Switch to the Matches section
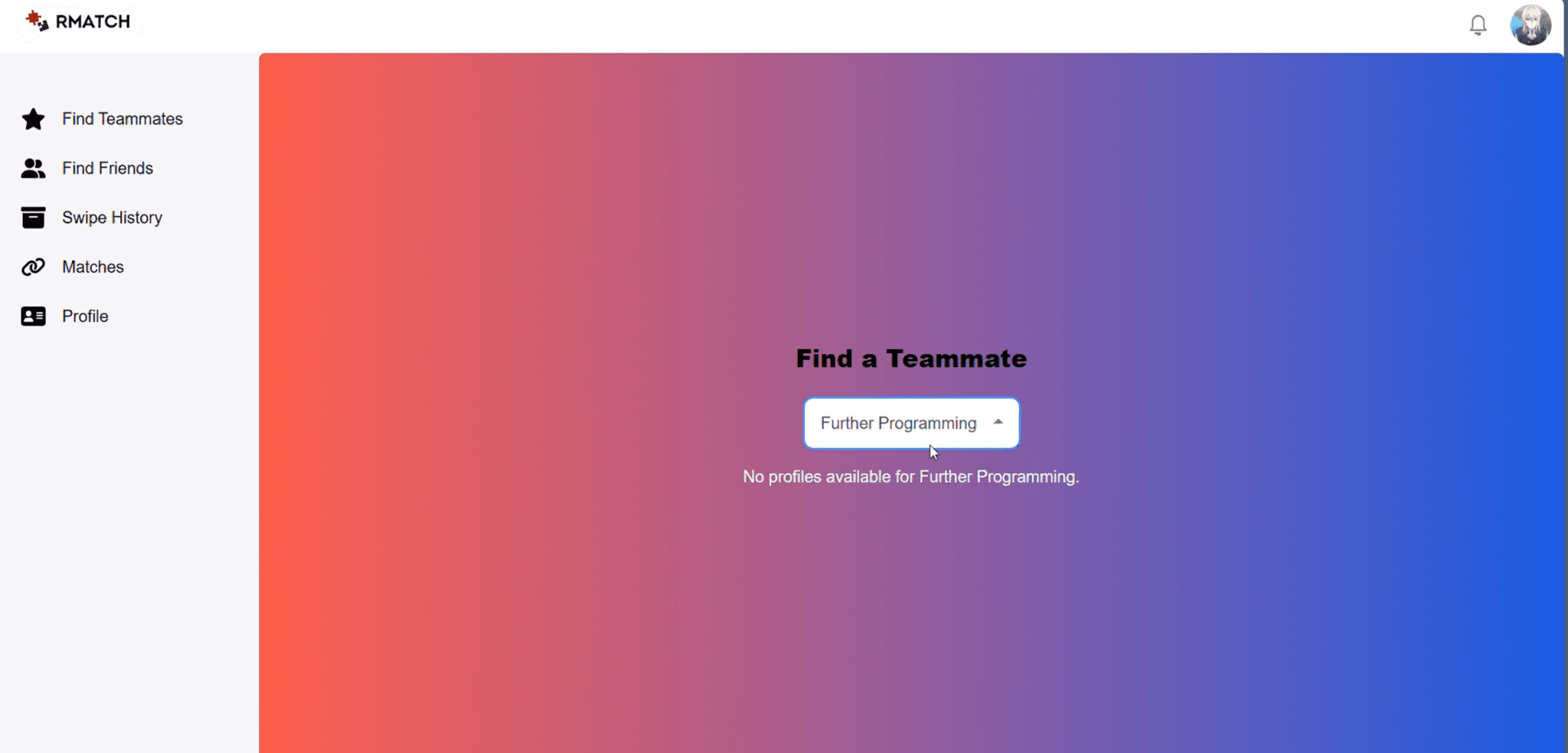 (x=93, y=267)
